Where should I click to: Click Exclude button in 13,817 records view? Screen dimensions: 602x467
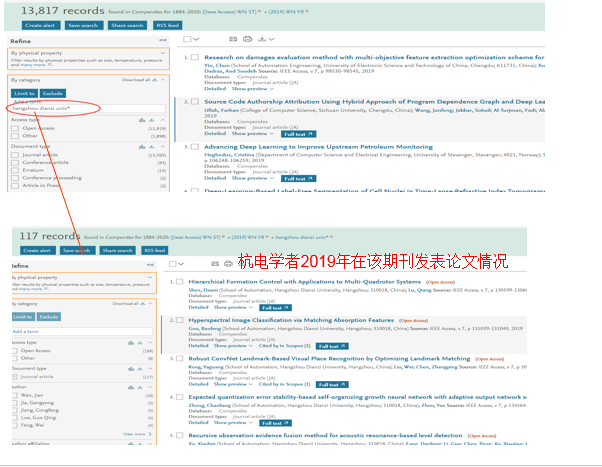pos(53,93)
